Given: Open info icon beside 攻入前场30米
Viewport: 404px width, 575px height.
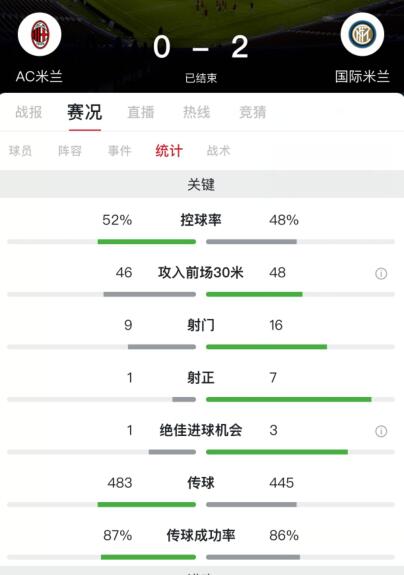Looking at the screenshot, I should point(381,274).
